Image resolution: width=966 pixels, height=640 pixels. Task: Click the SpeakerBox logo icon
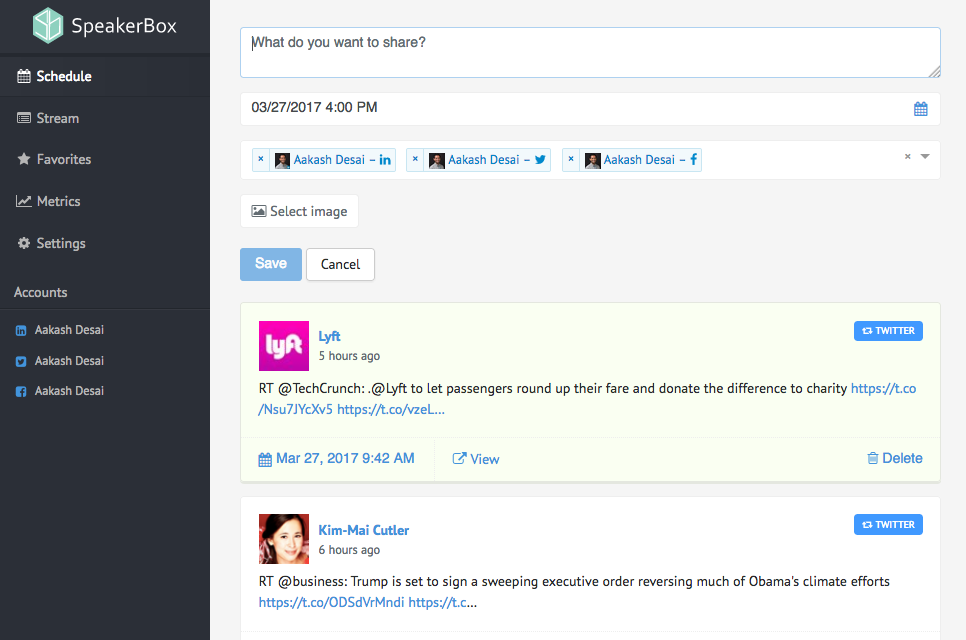47,25
